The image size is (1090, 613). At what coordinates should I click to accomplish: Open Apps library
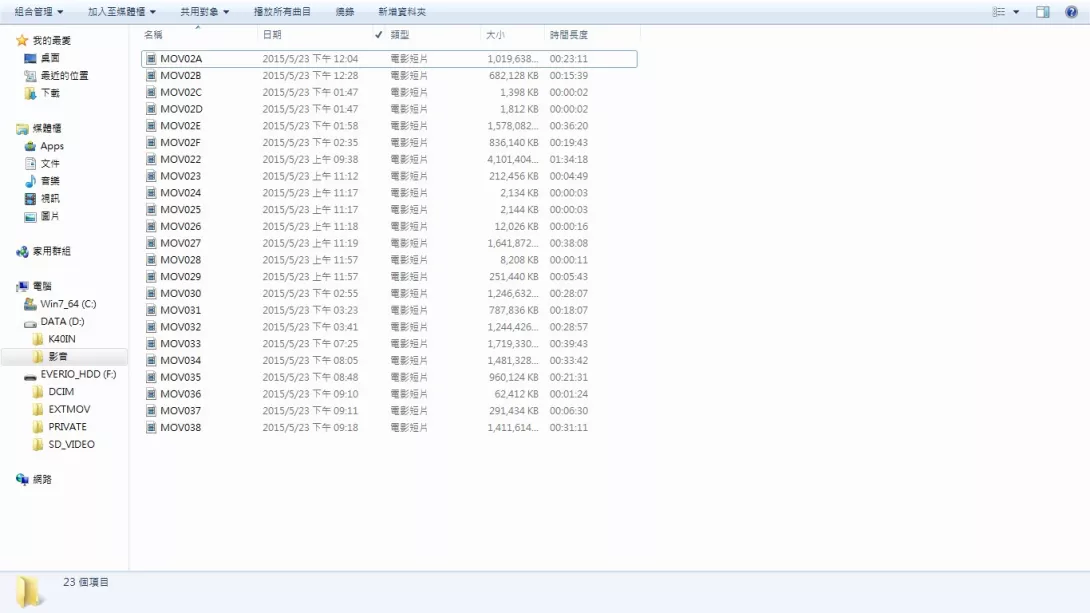tap(51, 146)
